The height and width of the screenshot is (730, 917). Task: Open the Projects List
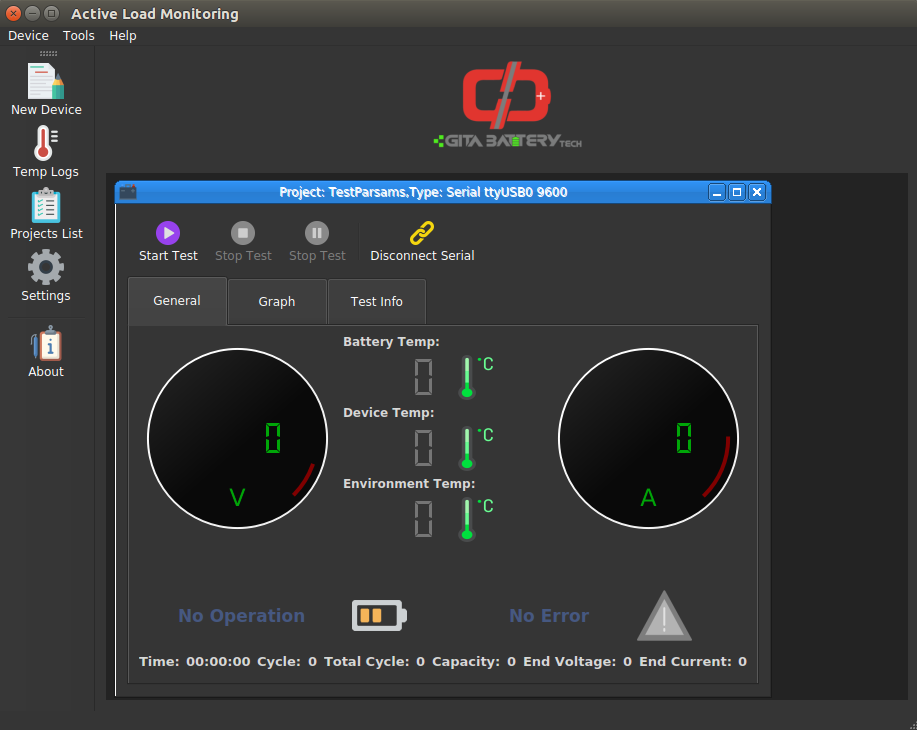(x=46, y=206)
